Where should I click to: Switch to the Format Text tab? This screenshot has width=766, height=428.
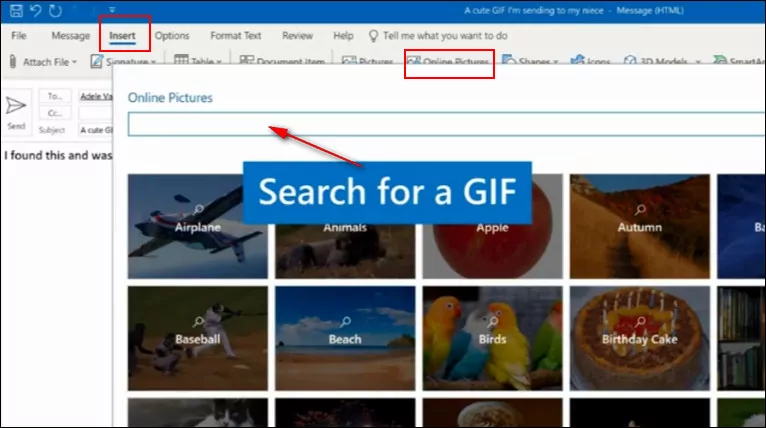[x=235, y=36]
